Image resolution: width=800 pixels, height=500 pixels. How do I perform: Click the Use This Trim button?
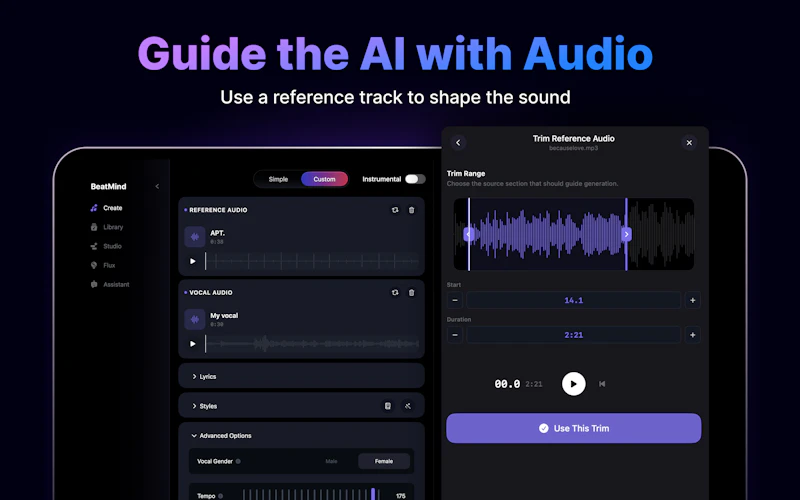(573, 428)
